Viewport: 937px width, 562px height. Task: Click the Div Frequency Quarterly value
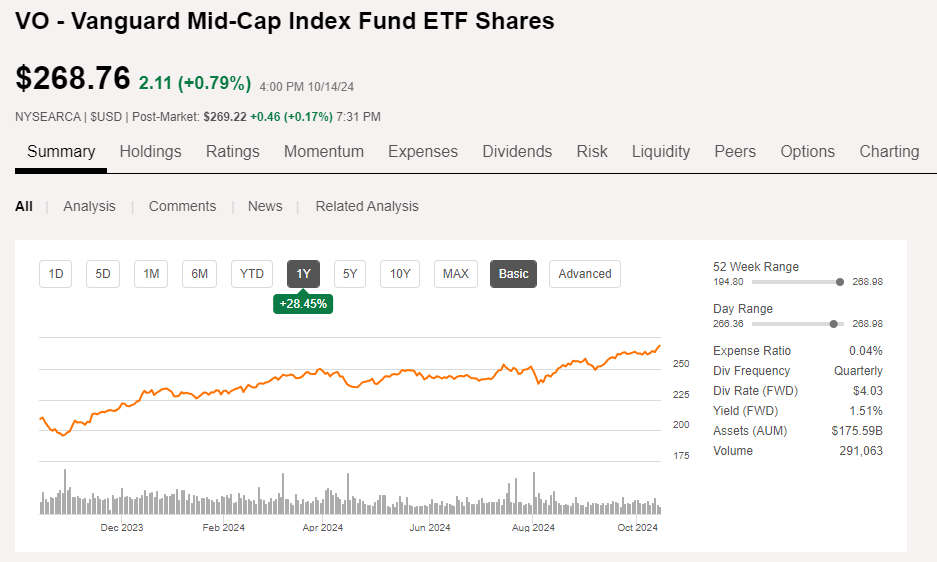pyautogui.click(x=858, y=371)
